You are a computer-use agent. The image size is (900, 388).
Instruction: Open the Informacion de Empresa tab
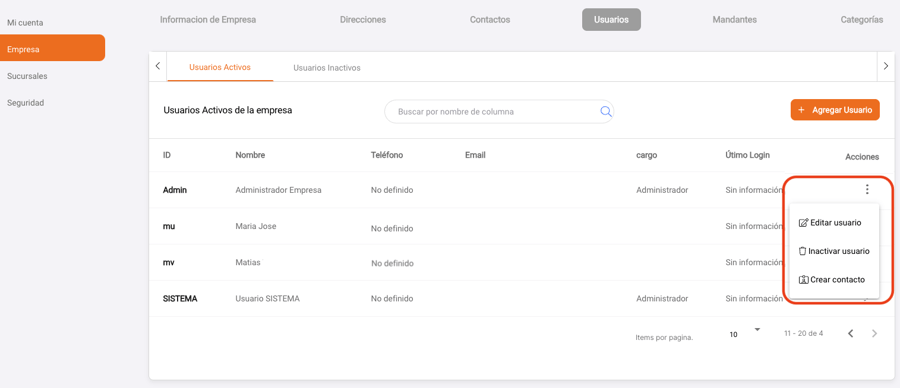(x=208, y=20)
